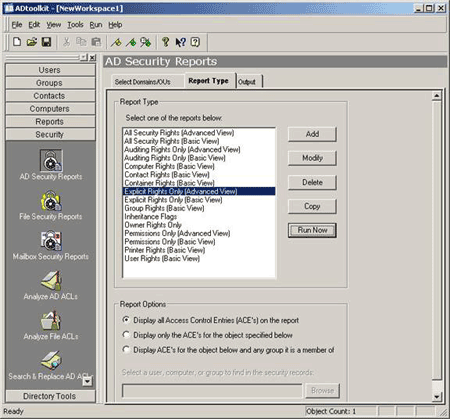Click the Modify button
Screen dimensions: 450x419
312,158
